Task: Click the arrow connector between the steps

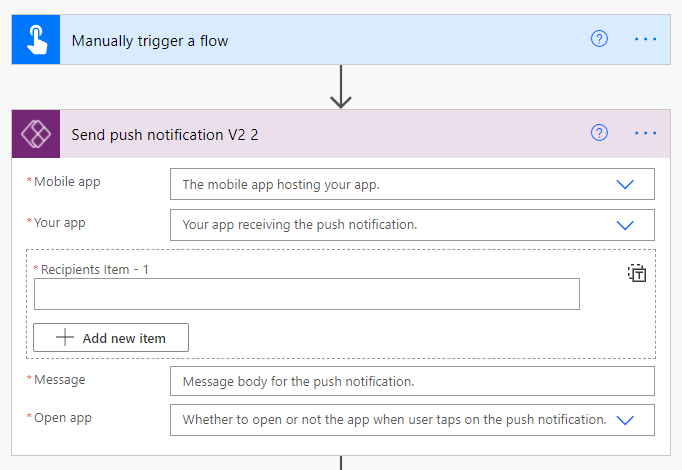Action: pyautogui.click(x=341, y=87)
